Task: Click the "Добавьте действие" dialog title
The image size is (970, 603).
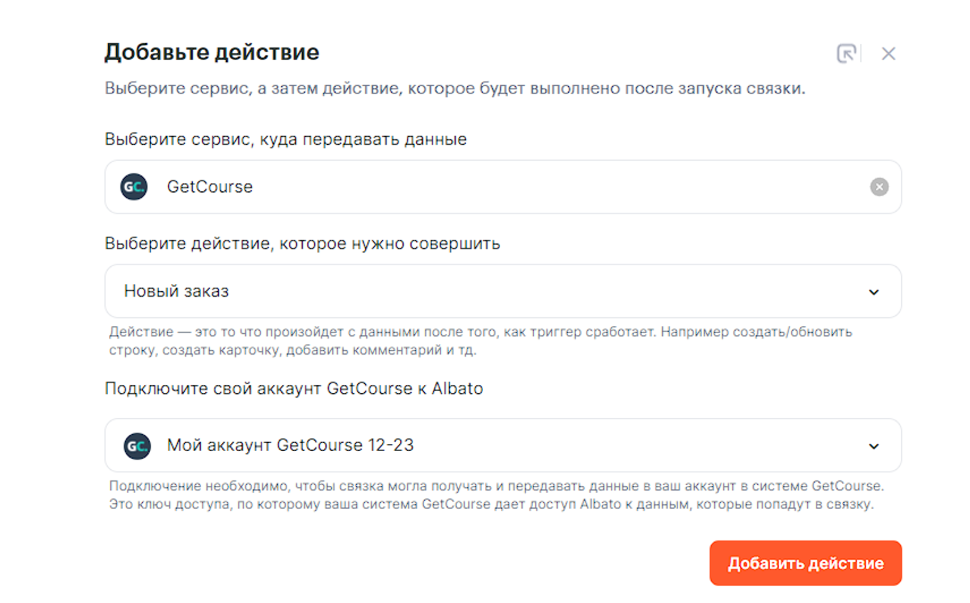Action: click(x=212, y=52)
